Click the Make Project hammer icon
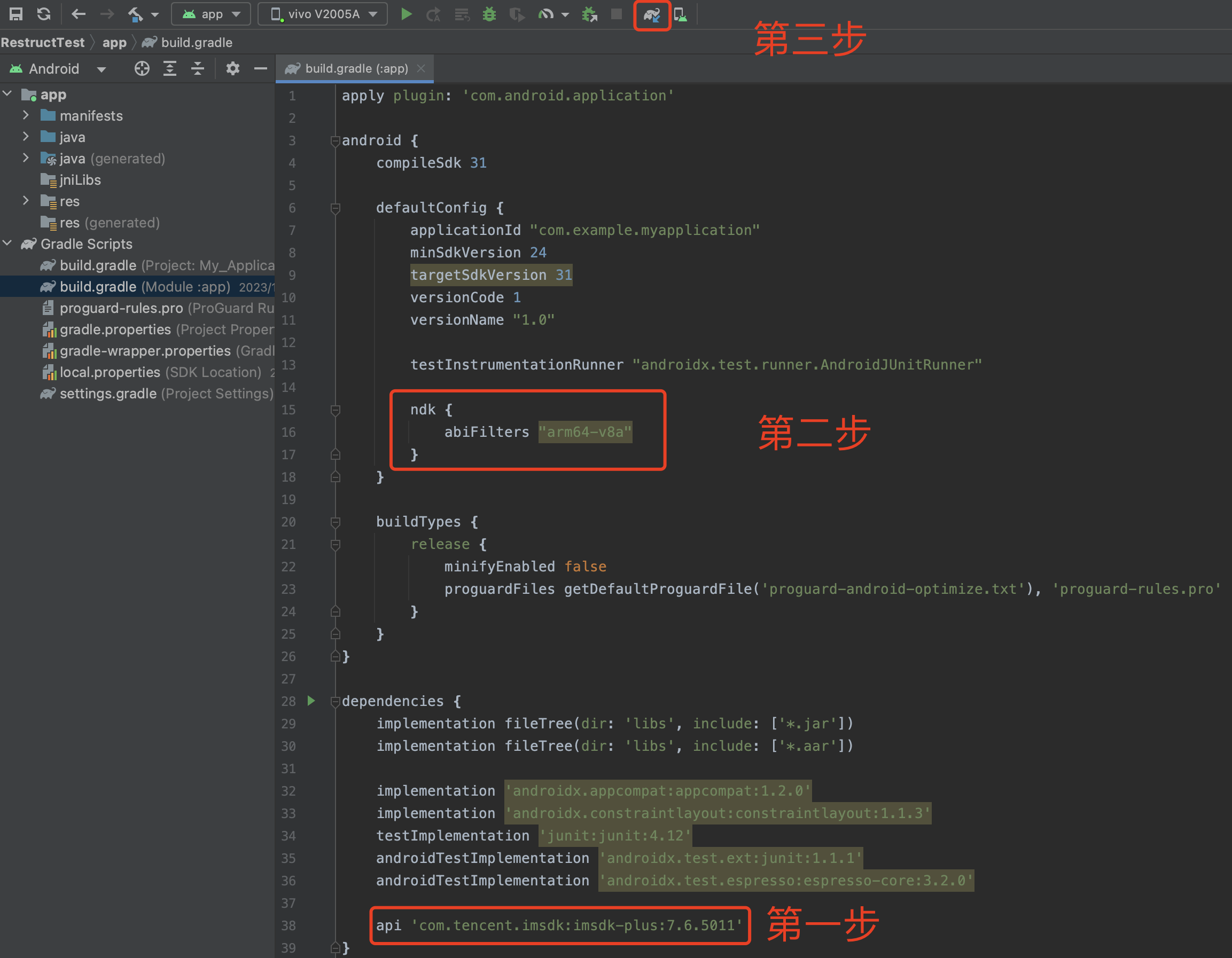 click(135, 14)
